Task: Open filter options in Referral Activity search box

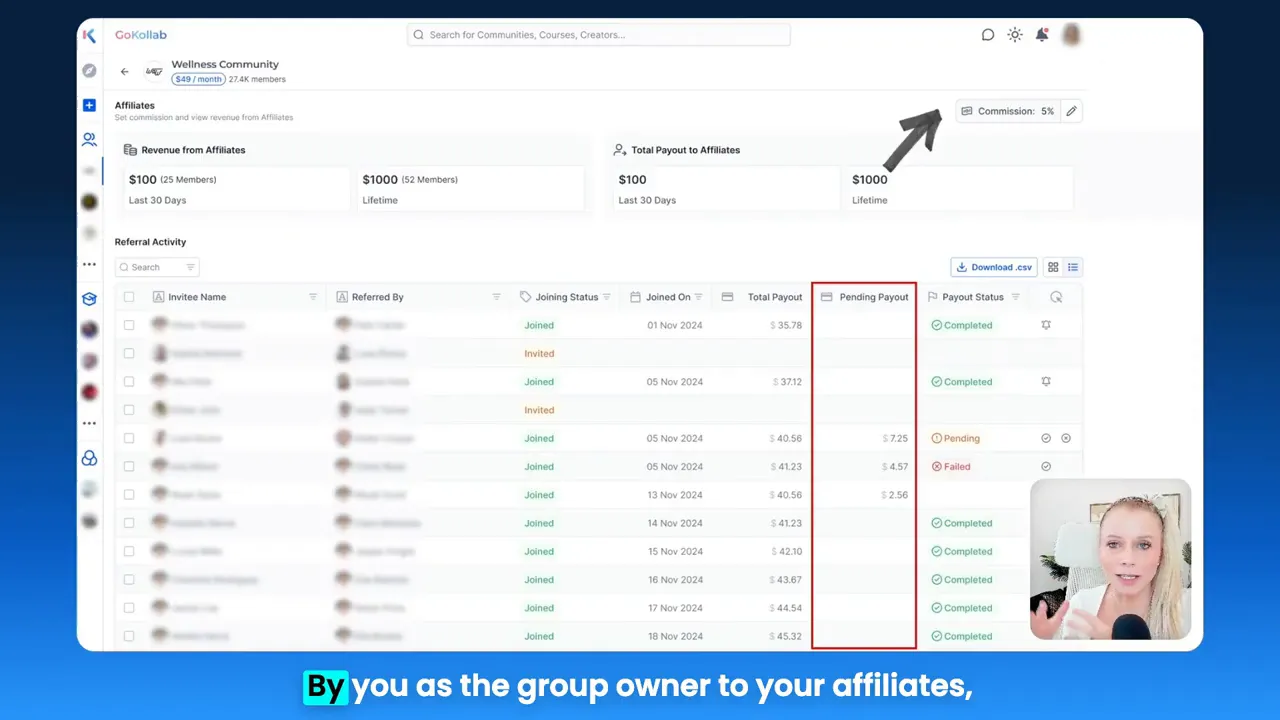Action: pos(190,267)
